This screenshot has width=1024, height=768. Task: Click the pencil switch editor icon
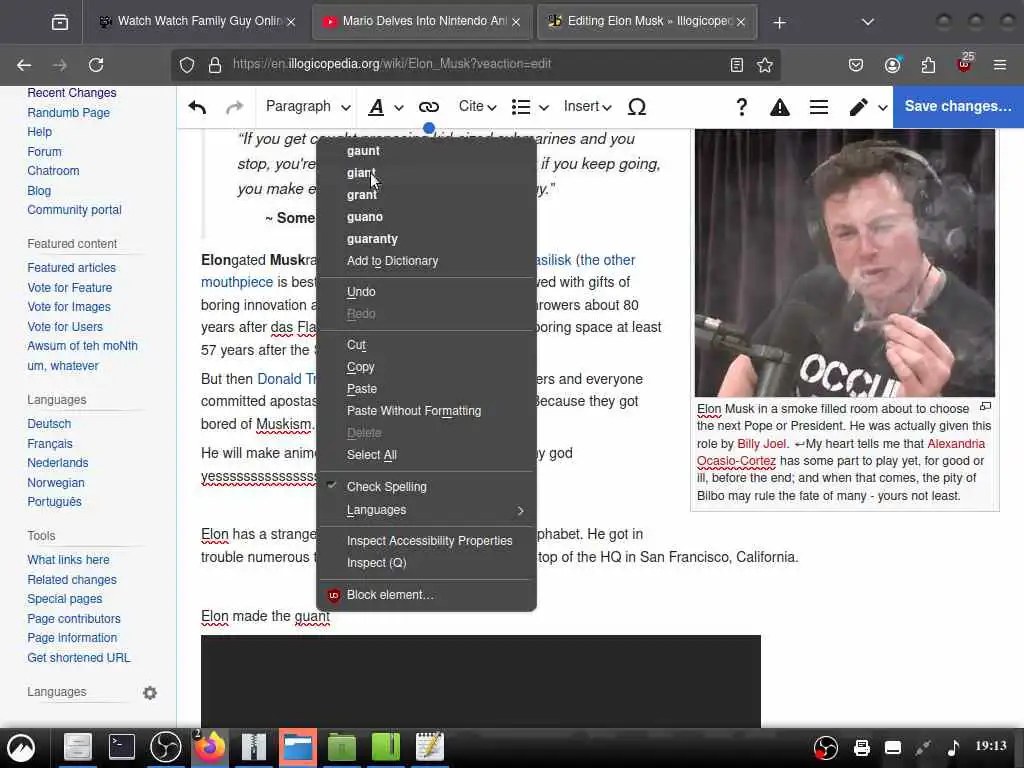click(858, 107)
